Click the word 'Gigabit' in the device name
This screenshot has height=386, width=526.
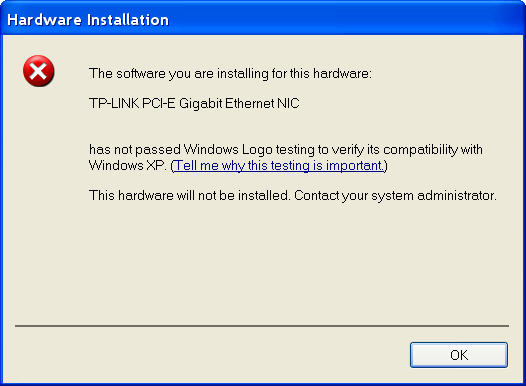tap(200, 103)
